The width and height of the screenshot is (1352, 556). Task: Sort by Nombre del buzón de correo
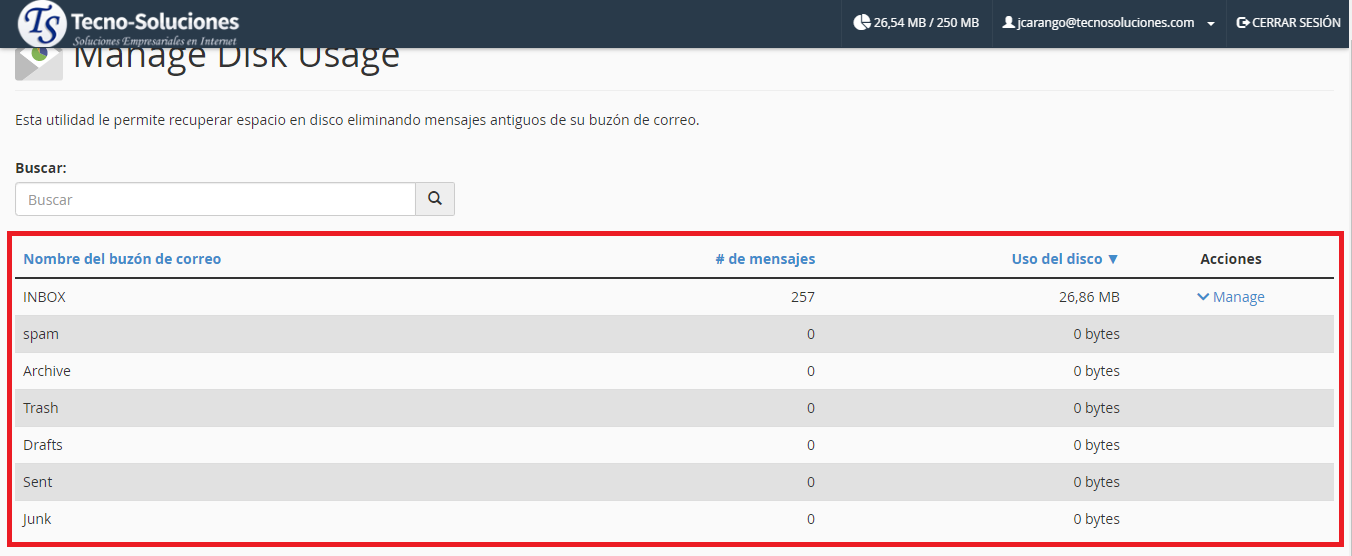pos(122,259)
